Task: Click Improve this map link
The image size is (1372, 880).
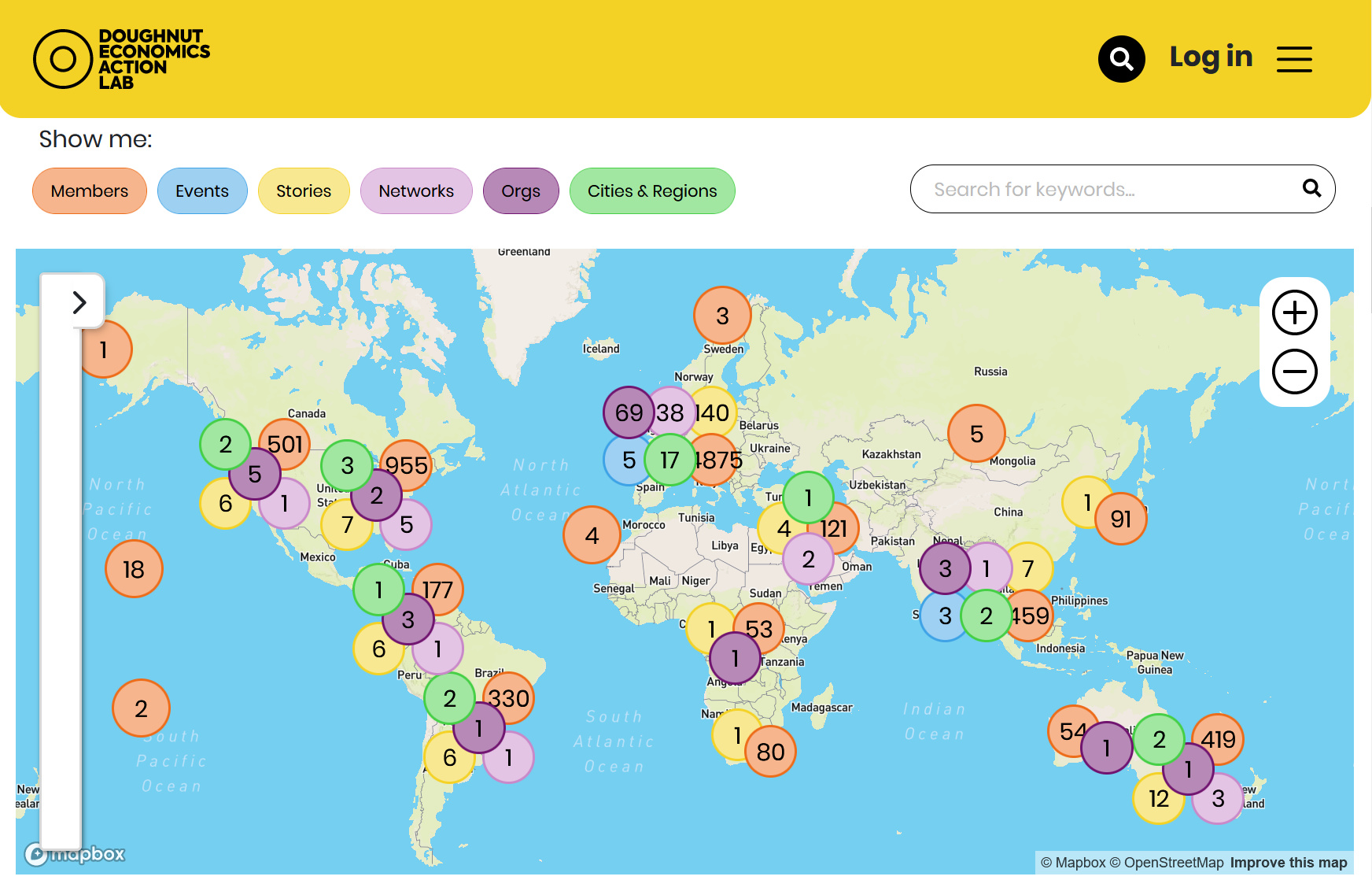Action: coord(1289,863)
